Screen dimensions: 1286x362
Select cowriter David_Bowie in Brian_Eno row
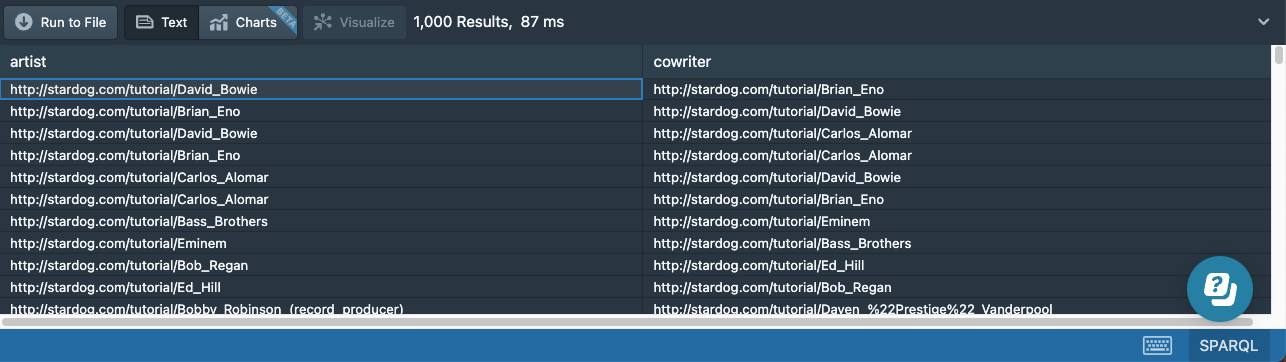[x=957, y=111]
